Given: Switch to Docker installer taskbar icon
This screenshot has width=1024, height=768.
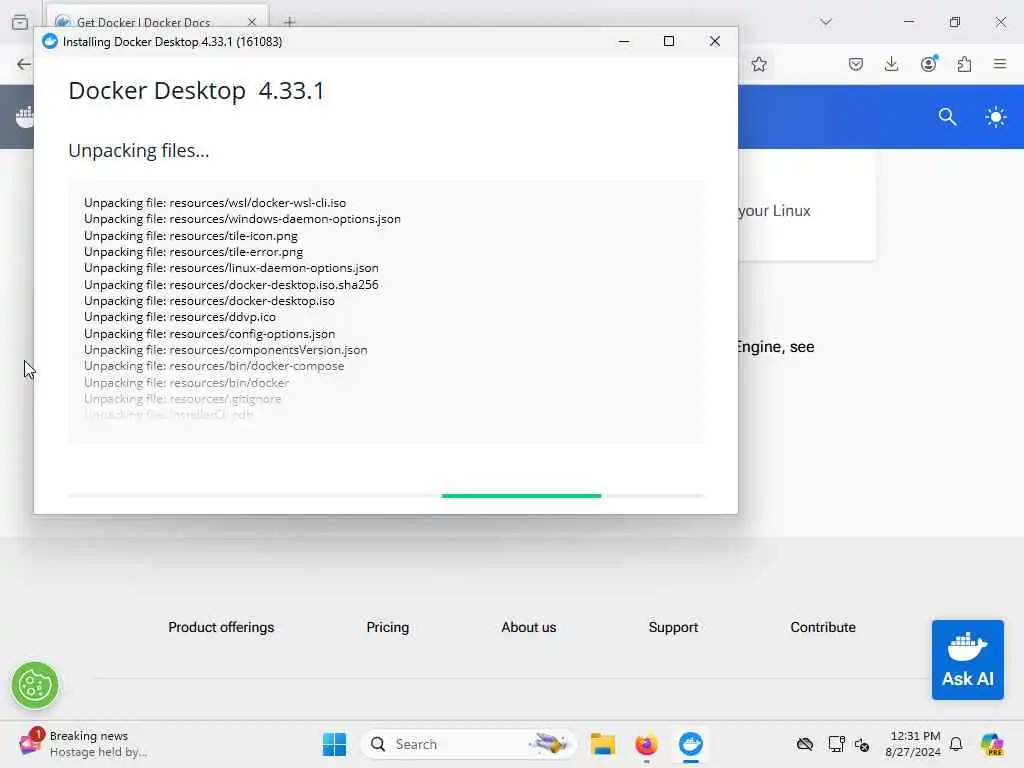Looking at the screenshot, I should click(690, 744).
